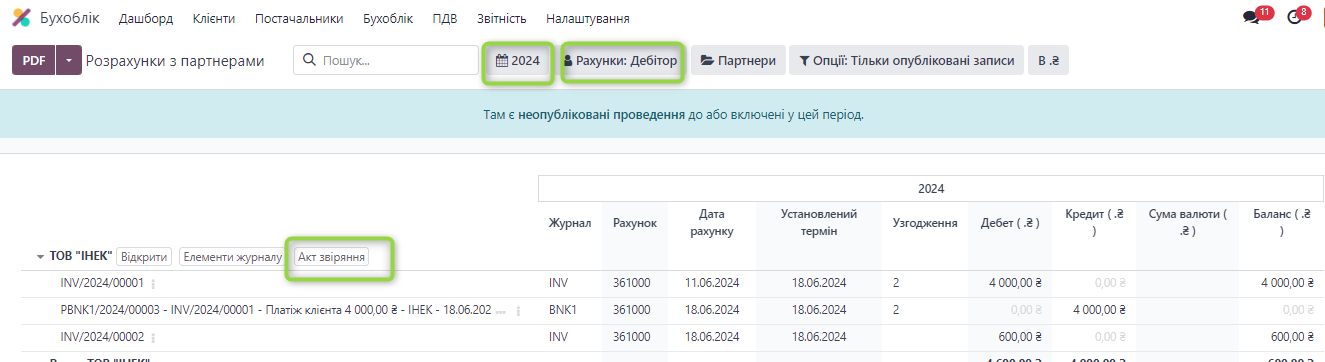Click the three-dot icon next to INV/2024/00001
Screen dimensions: 1325x362
pyautogui.click(x=153, y=284)
